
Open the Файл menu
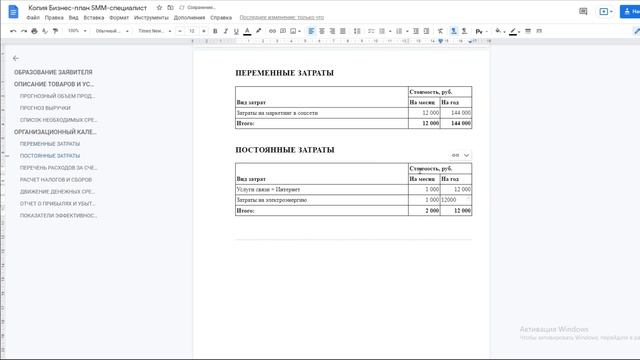click(x=33, y=18)
